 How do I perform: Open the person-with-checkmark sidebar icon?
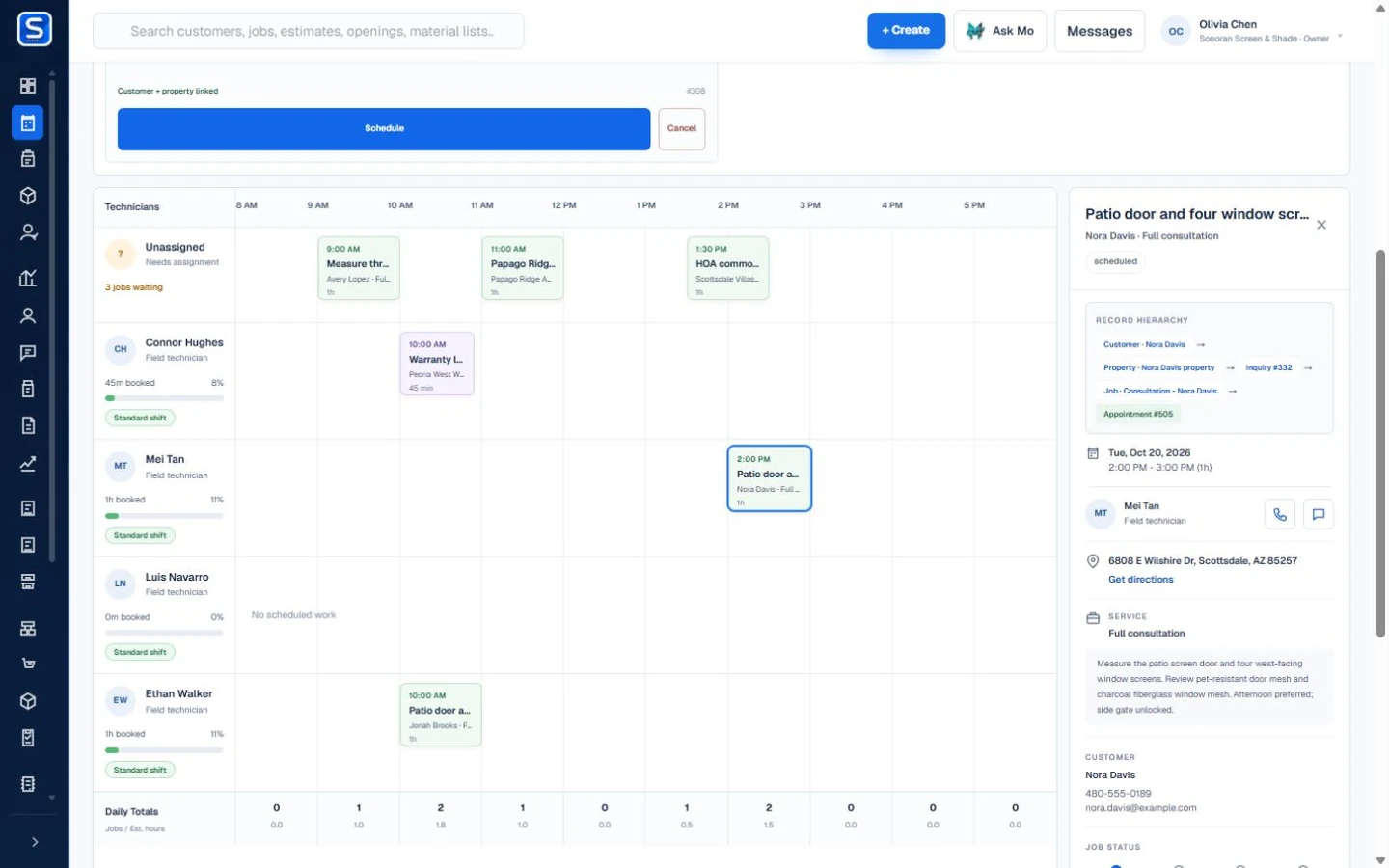(28, 232)
